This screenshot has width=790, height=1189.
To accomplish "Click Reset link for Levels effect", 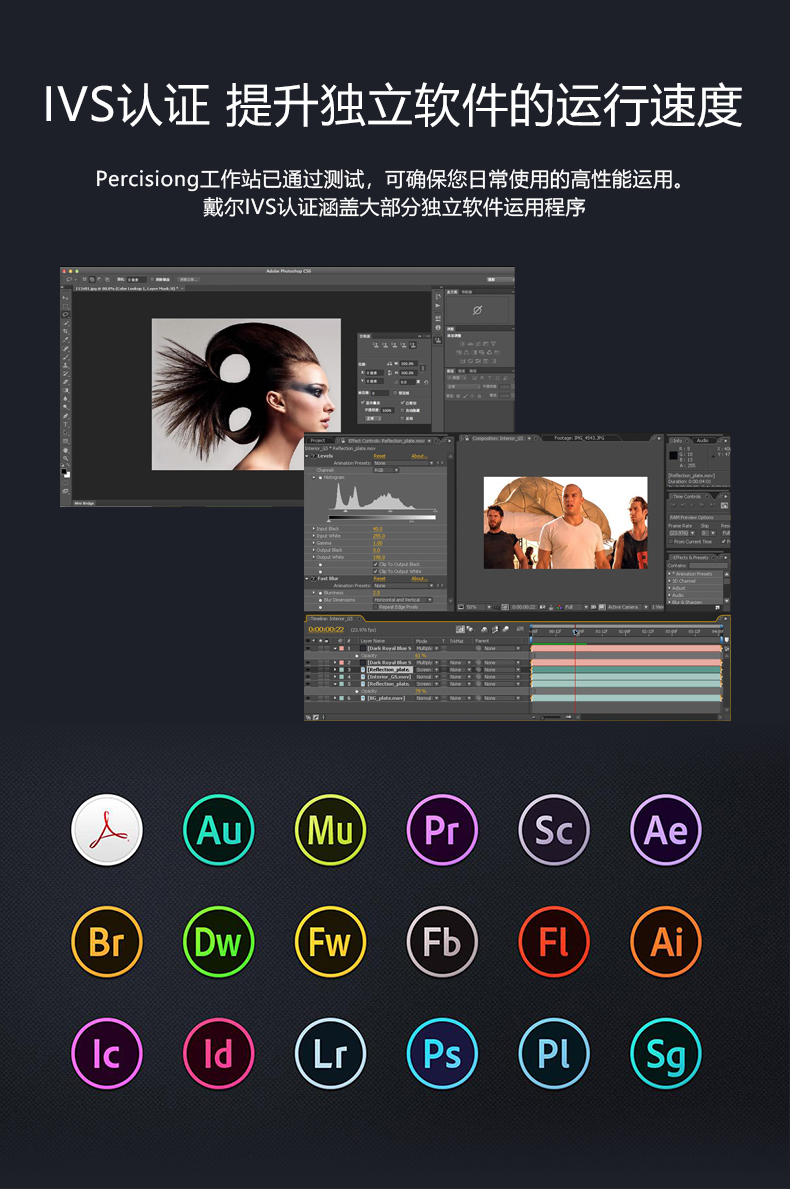I will pos(380,456).
